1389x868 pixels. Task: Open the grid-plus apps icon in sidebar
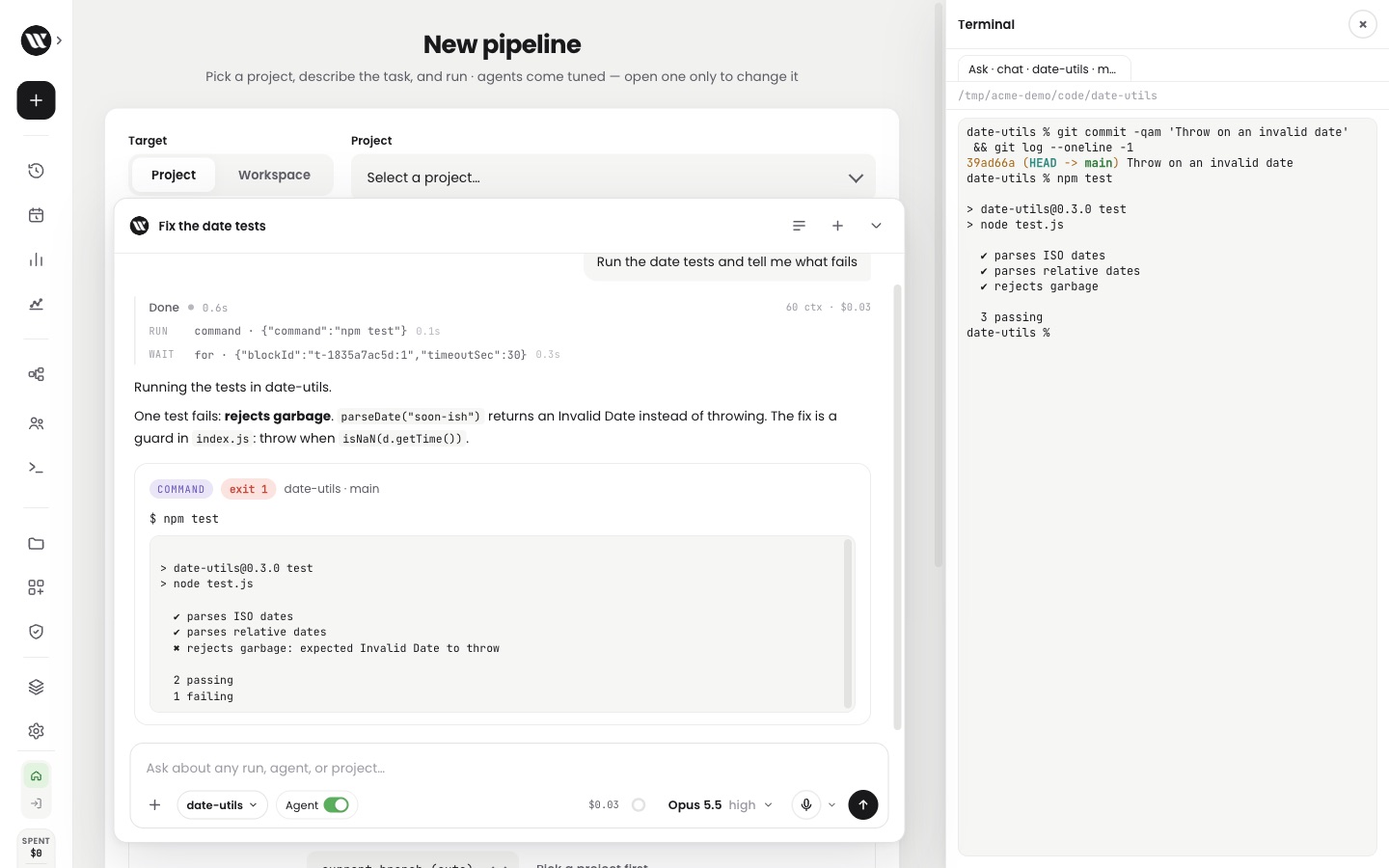click(36, 587)
